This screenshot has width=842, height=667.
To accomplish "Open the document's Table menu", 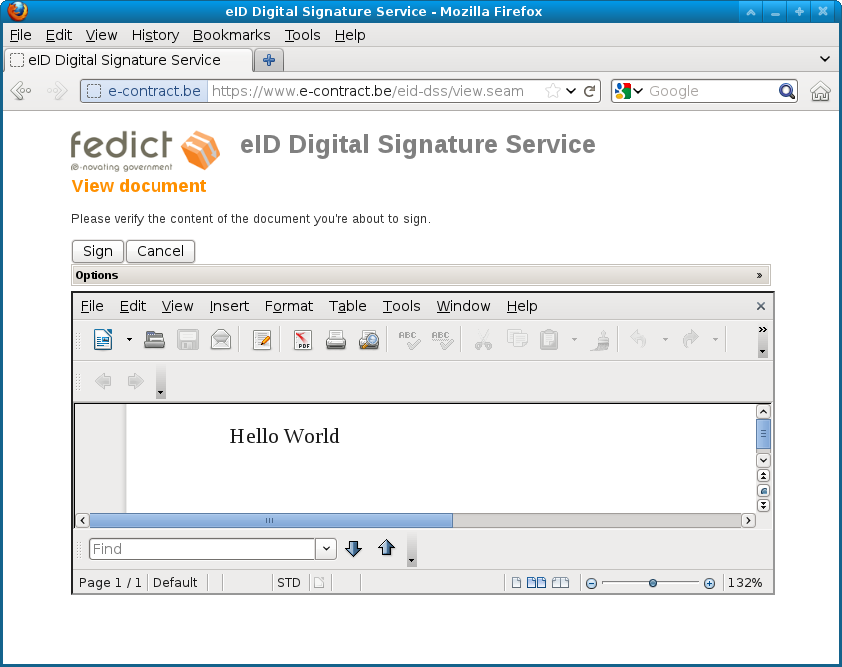I will [347, 306].
